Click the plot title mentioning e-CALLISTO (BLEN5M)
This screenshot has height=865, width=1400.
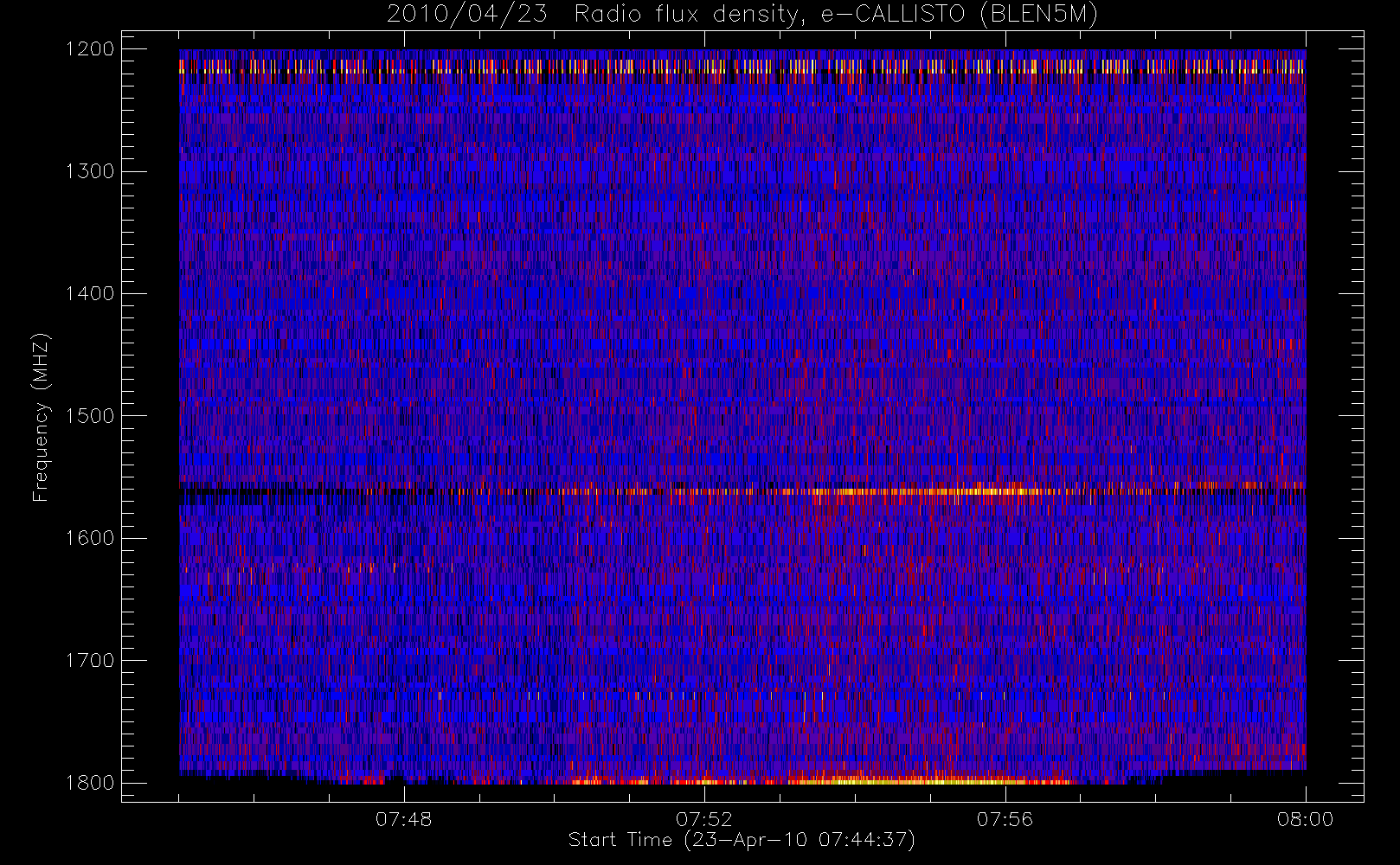click(742, 15)
